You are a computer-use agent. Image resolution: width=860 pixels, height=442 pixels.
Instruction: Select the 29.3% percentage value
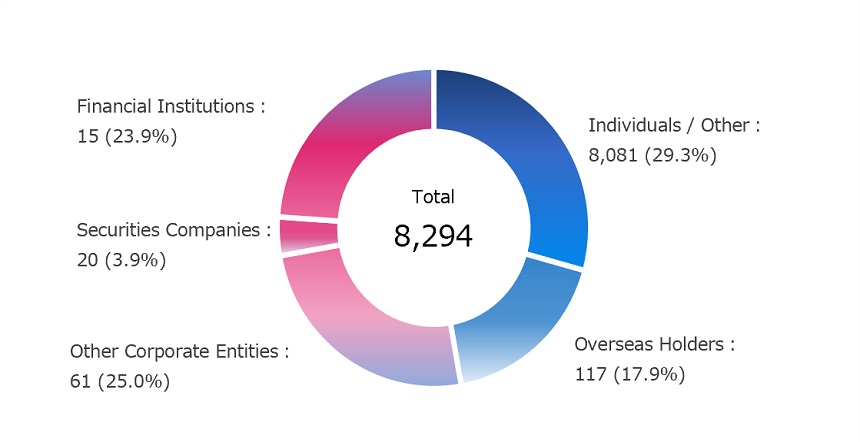(681, 155)
